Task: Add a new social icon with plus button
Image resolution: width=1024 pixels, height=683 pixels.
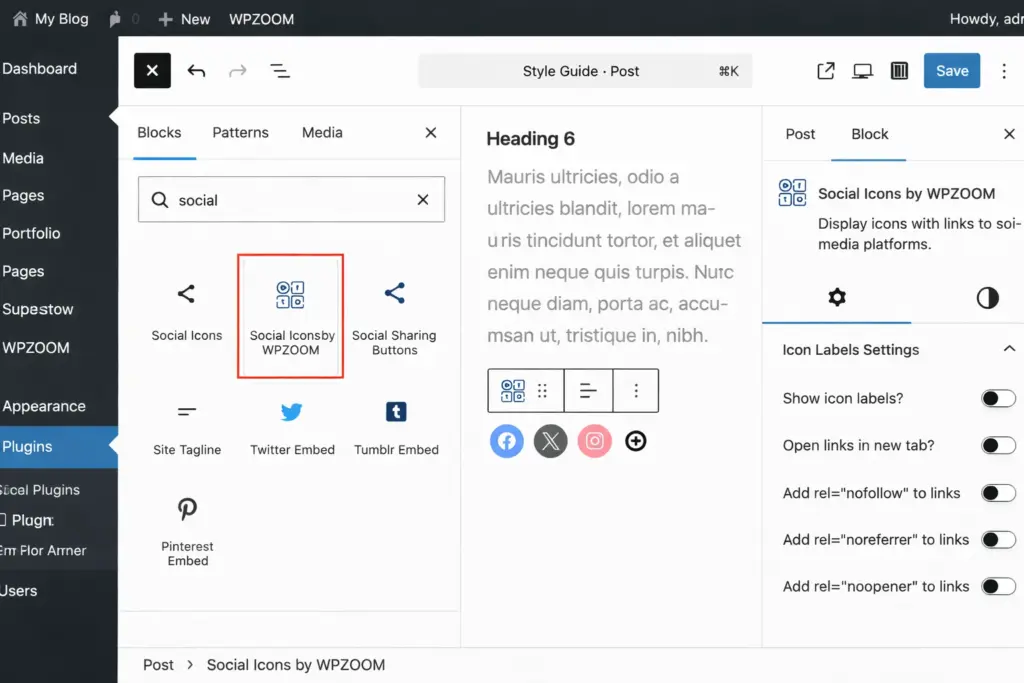Action: pos(635,441)
